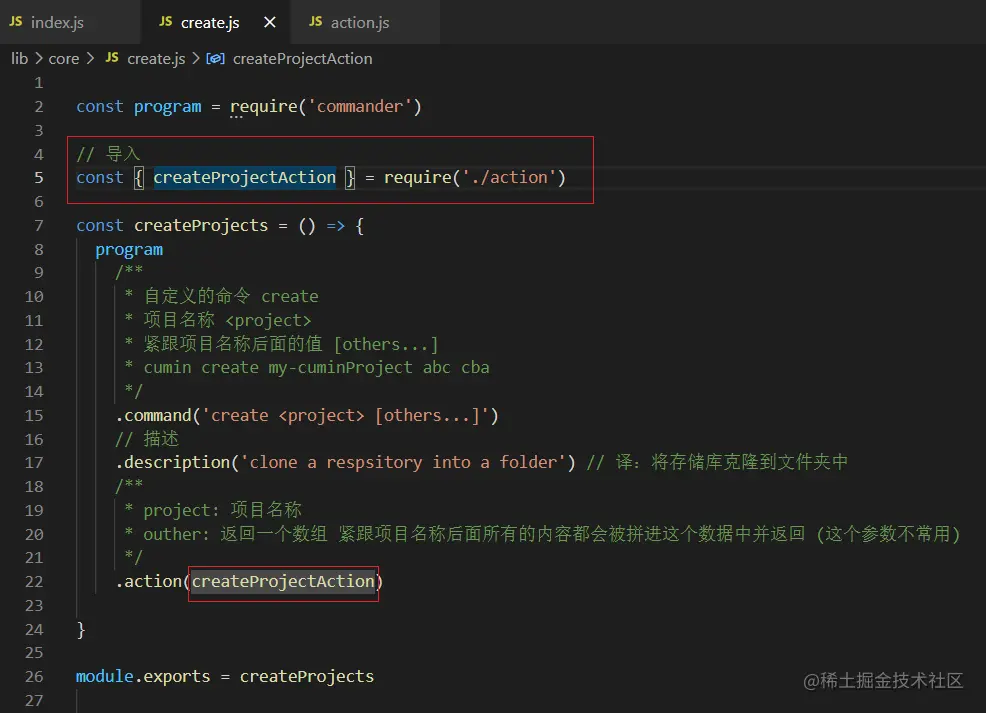Click require keyword on line 2
986x713 pixels.
point(263,106)
